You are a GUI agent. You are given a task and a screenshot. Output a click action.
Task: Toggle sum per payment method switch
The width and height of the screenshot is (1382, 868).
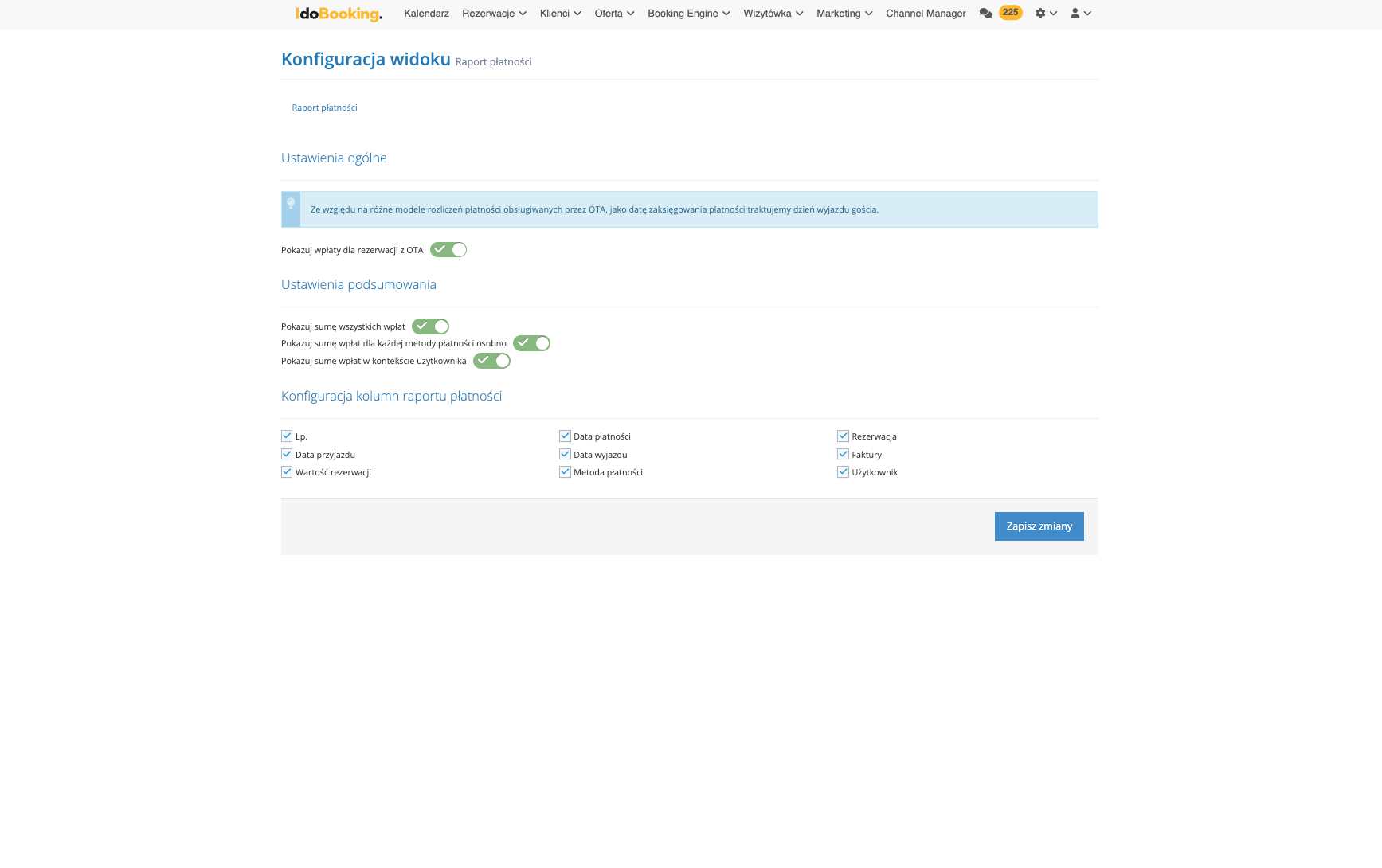tap(531, 343)
